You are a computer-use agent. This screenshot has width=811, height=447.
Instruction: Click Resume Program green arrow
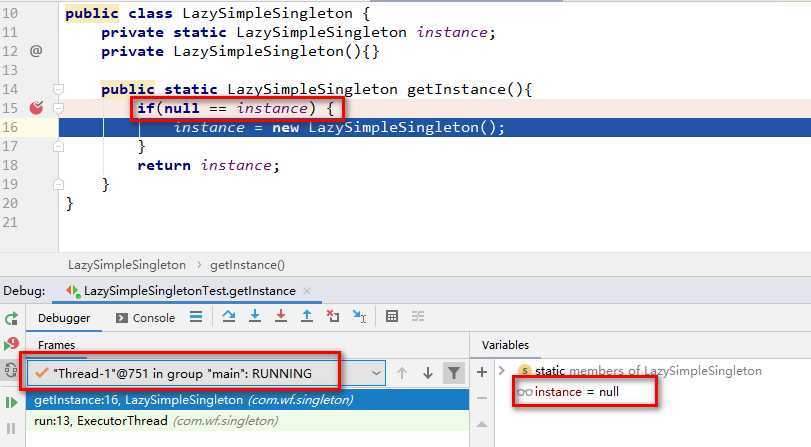11,402
